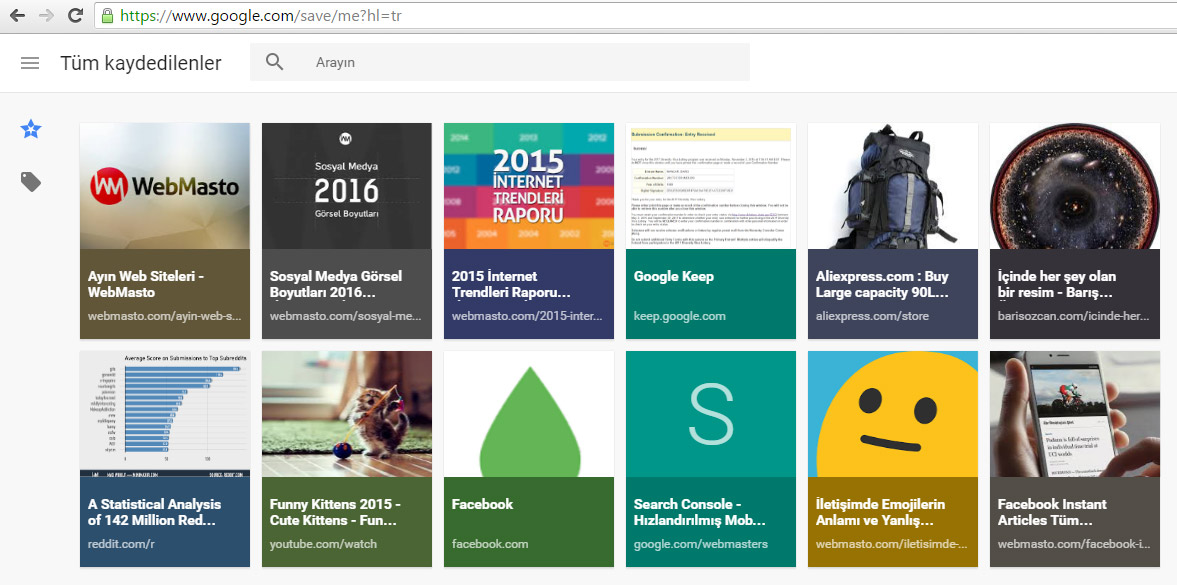Image resolution: width=1177 pixels, height=585 pixels.
Task: Click the webmasto.com/facebook-i... URL text
Action: [x=1073, y=544]
